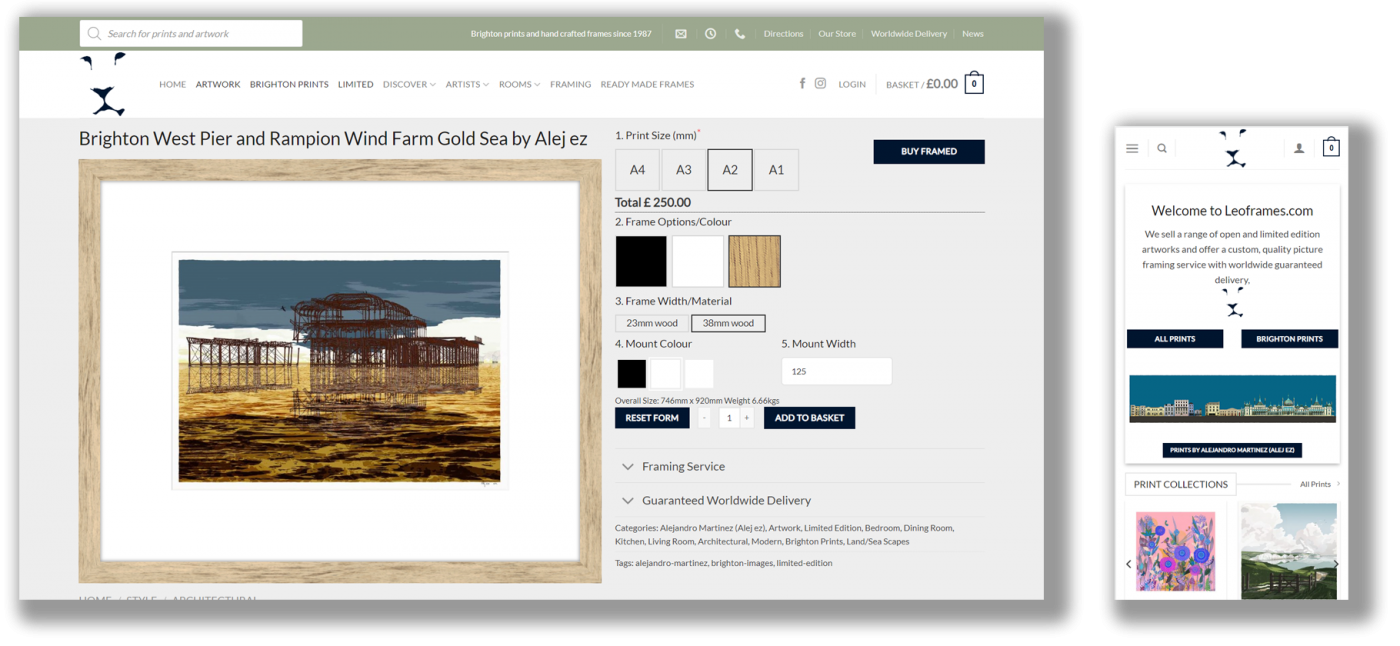Open the All Prints link beside PRINT COLLECTIONS
The width and height of the screenshot is (1400, 646).
1320,484
